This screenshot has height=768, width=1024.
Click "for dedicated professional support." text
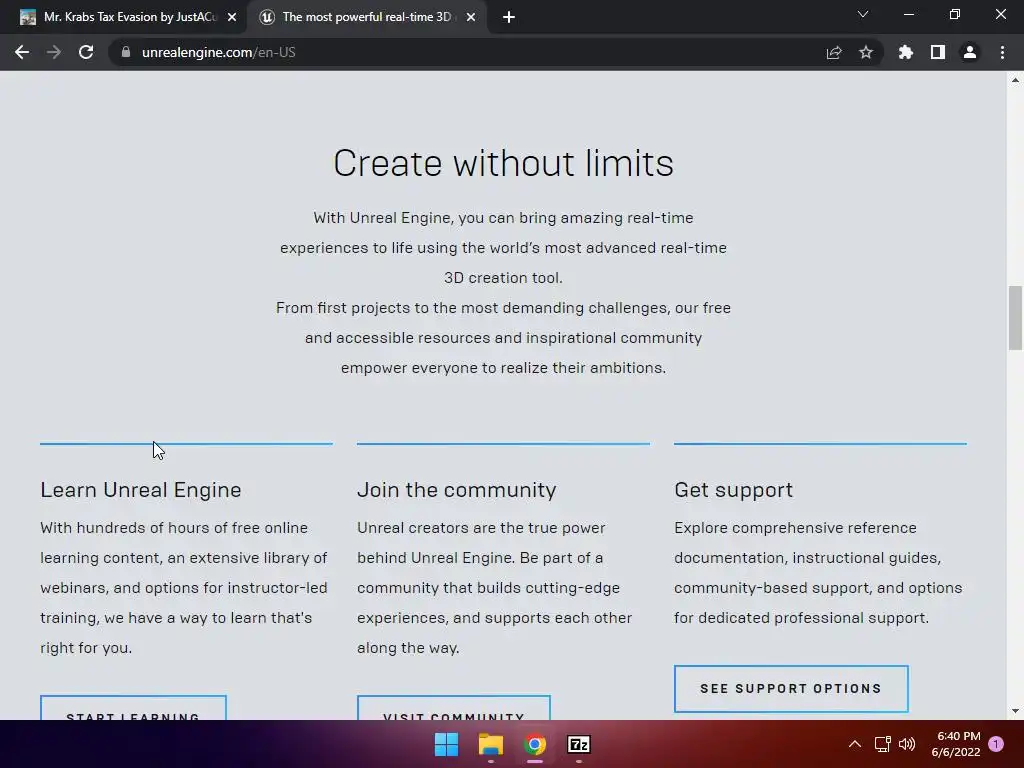(801, 618)
